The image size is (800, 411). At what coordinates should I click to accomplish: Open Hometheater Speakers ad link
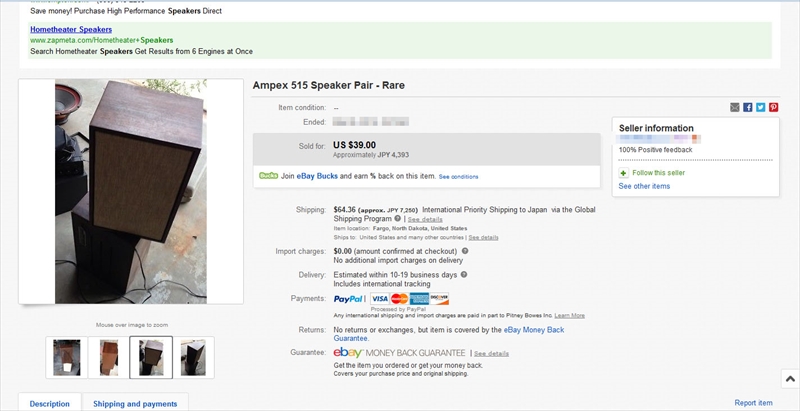pos(71,30)
